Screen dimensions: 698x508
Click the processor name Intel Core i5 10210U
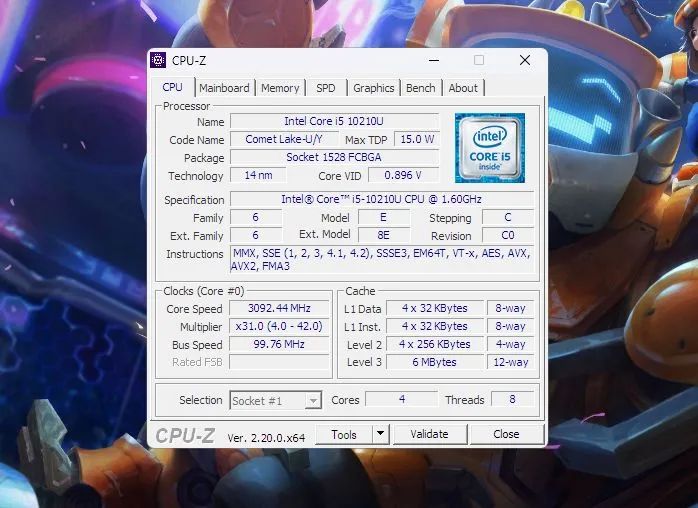point(334,121)
